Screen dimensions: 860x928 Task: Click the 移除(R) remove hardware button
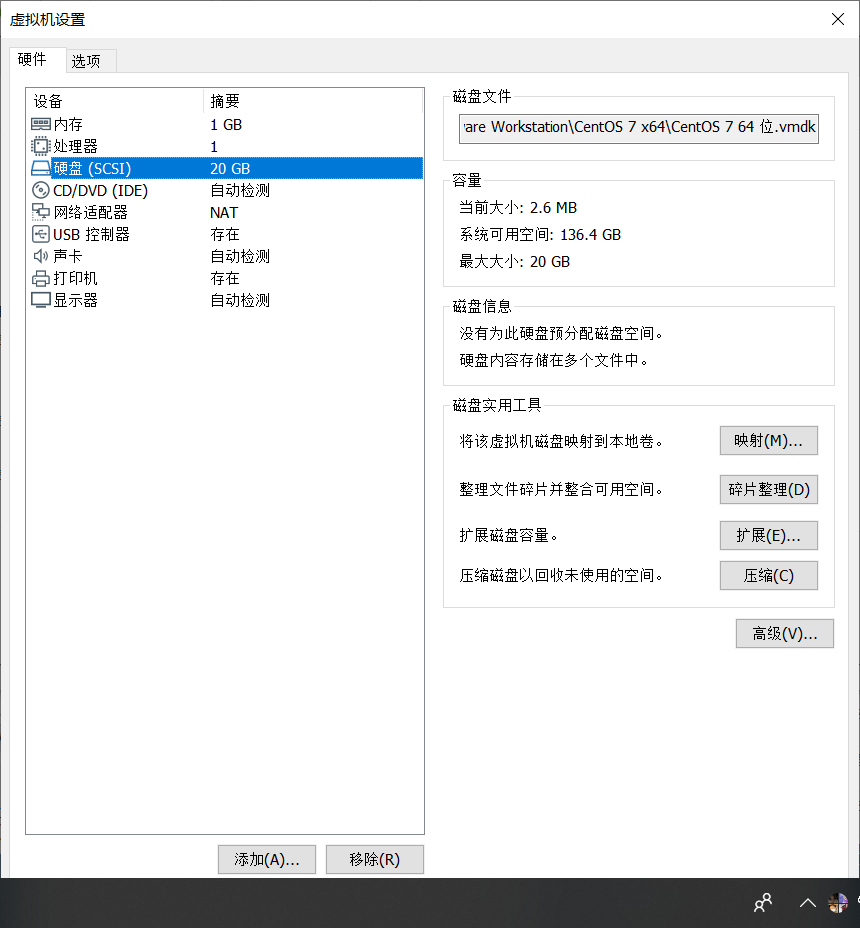(x=375, y=859)
